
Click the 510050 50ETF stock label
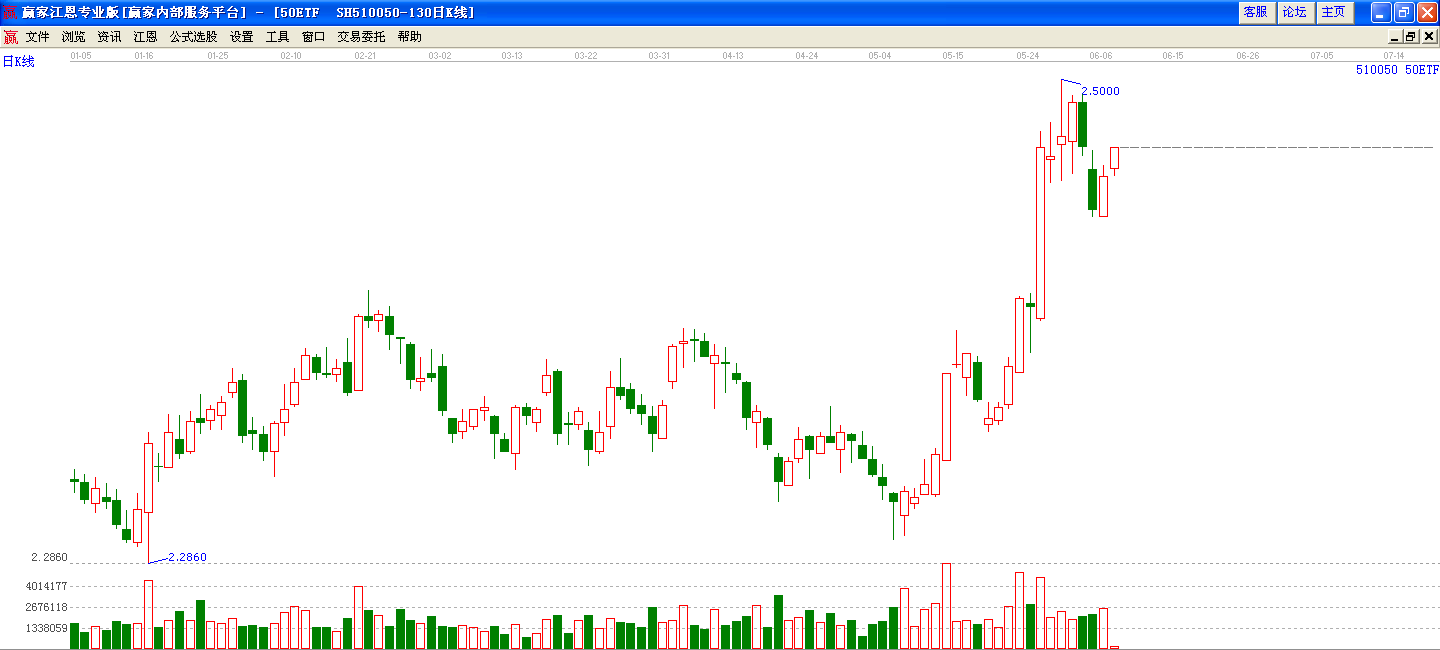1397,70
